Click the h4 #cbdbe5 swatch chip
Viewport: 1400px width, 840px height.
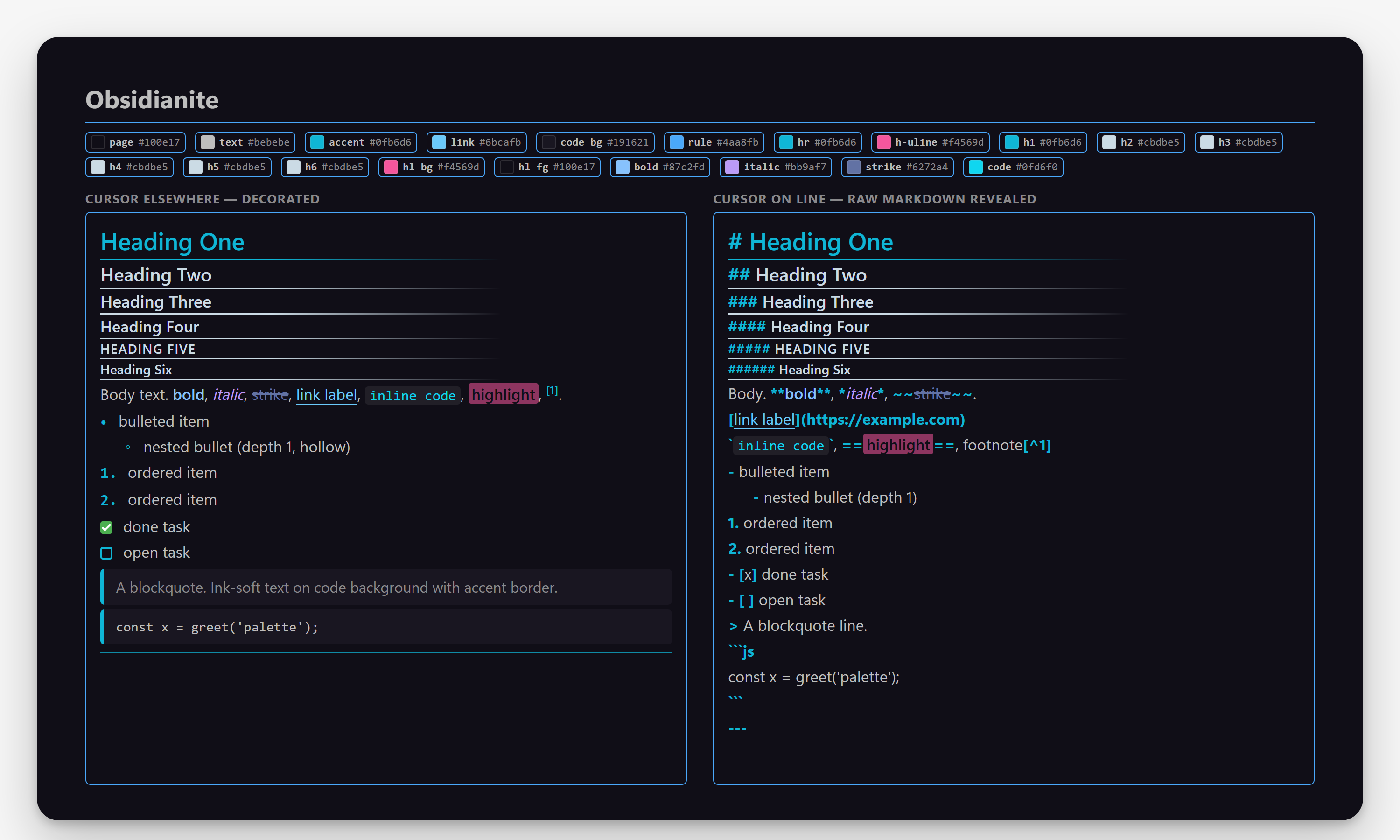pos(130,167)
